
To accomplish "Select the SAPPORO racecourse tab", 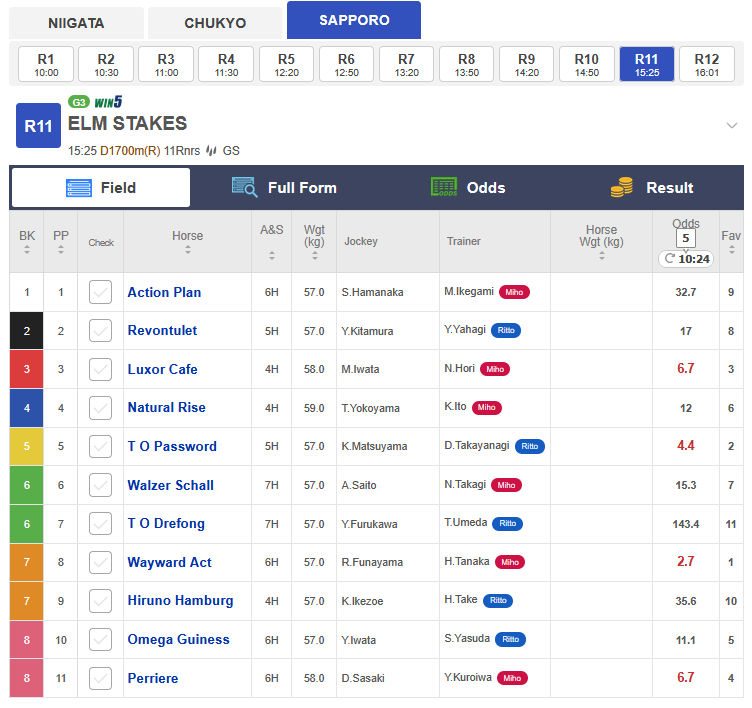I will tap(354, 20).
